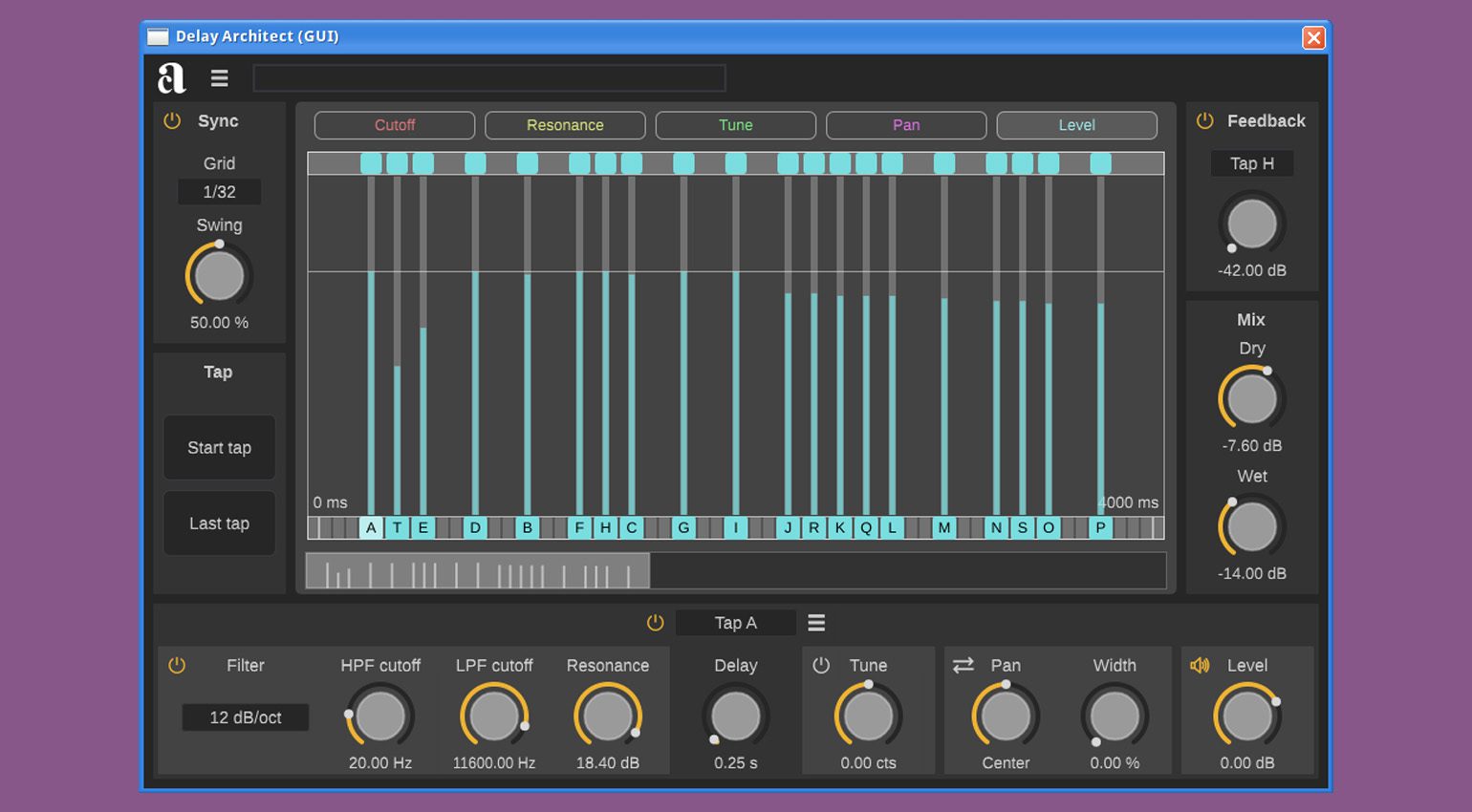
Task: Toggle the Tap A power button
Action: click(x=655, y=623)
